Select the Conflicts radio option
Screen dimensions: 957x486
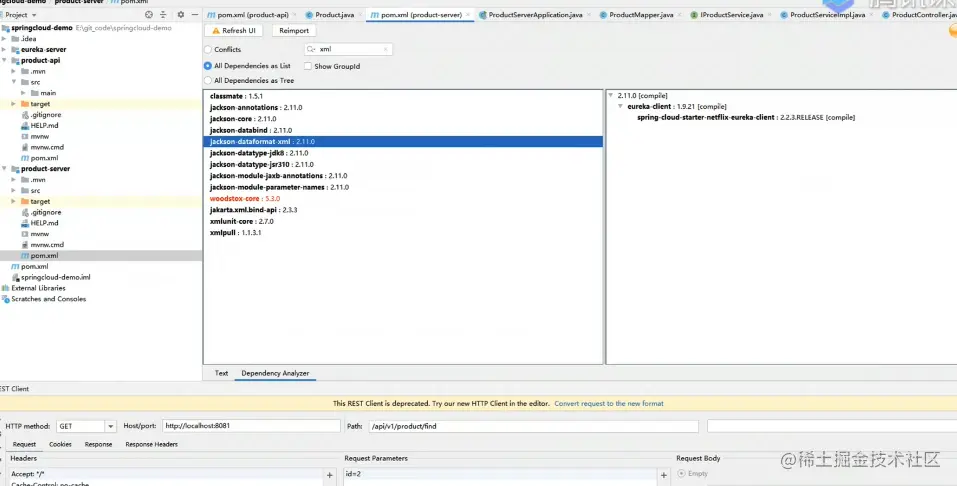point(208,49)
